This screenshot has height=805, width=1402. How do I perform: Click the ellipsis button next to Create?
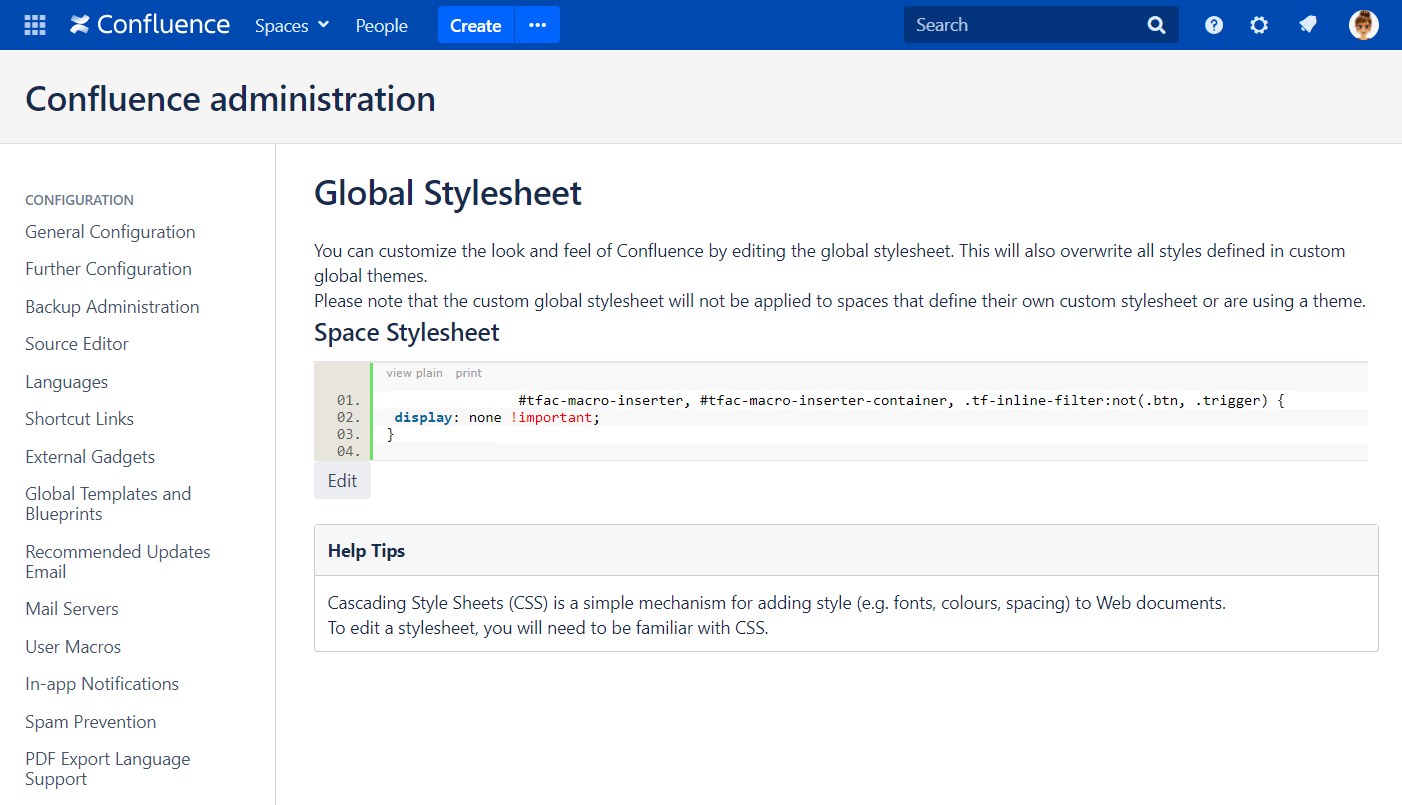tap(538, 25)
